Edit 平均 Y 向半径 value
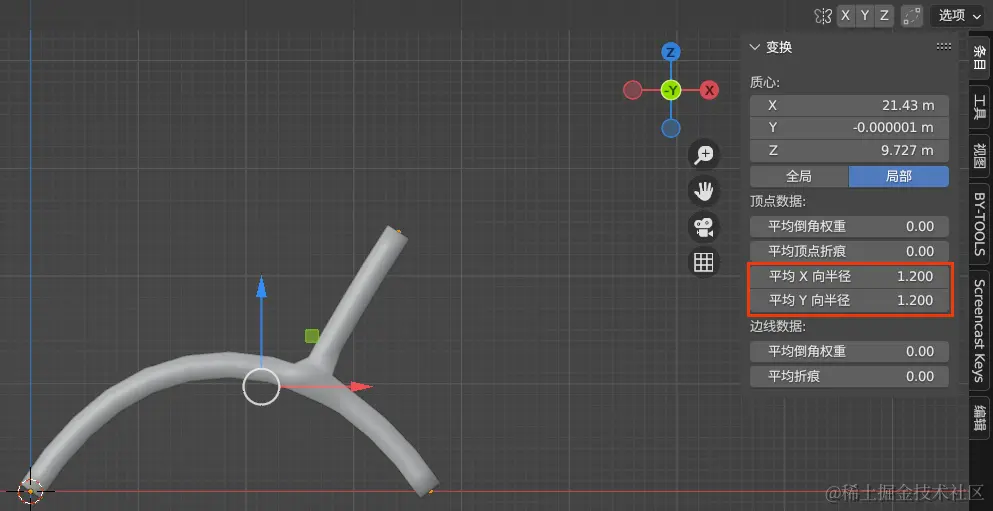This screenshot has height=511, width=993. click(849, 301)
